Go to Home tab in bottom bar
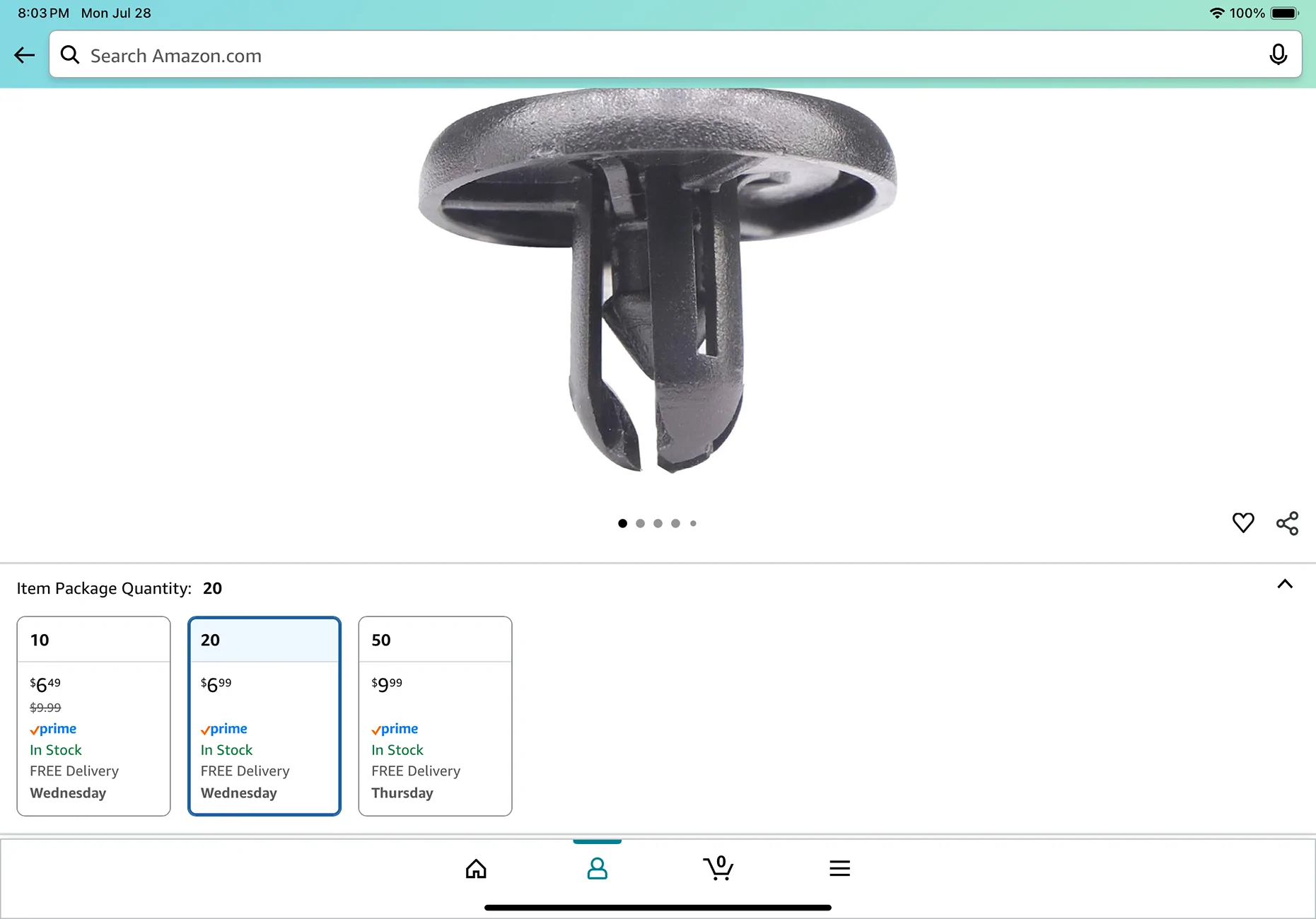Viewport: 1316px width, 919px height. pyautogui.click(x=476, y=868)
